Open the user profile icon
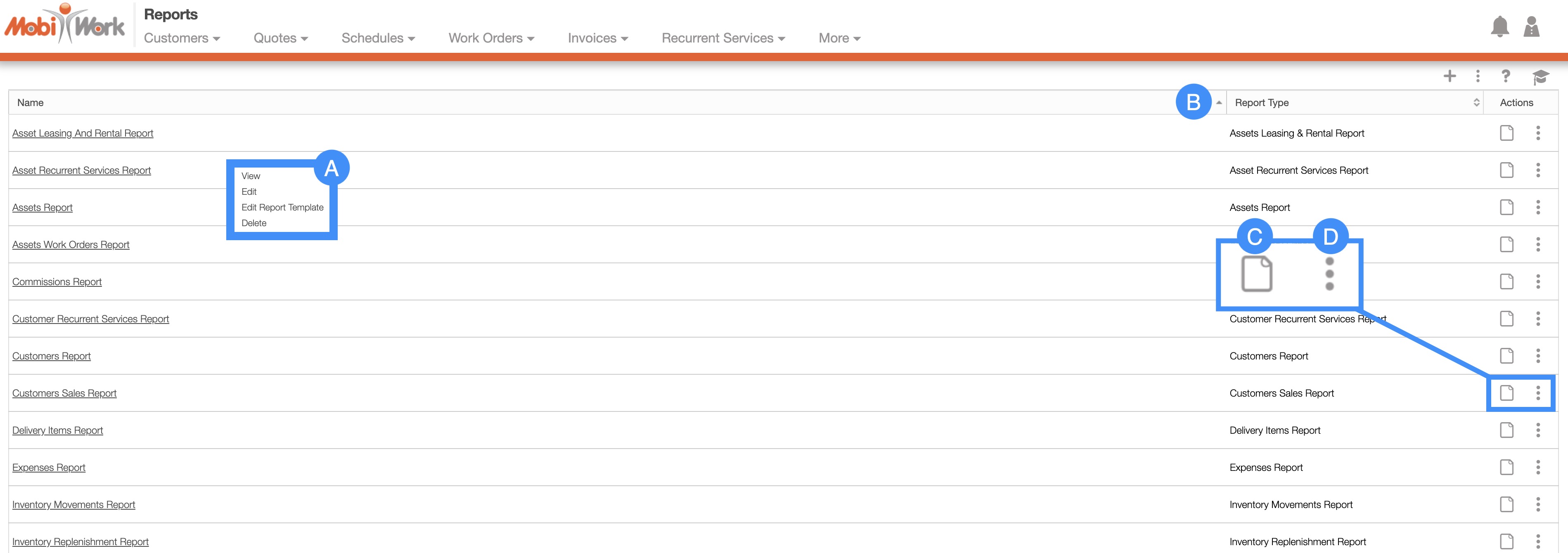This screenshot has width=1568, height=553. [x=1531, y=27]
